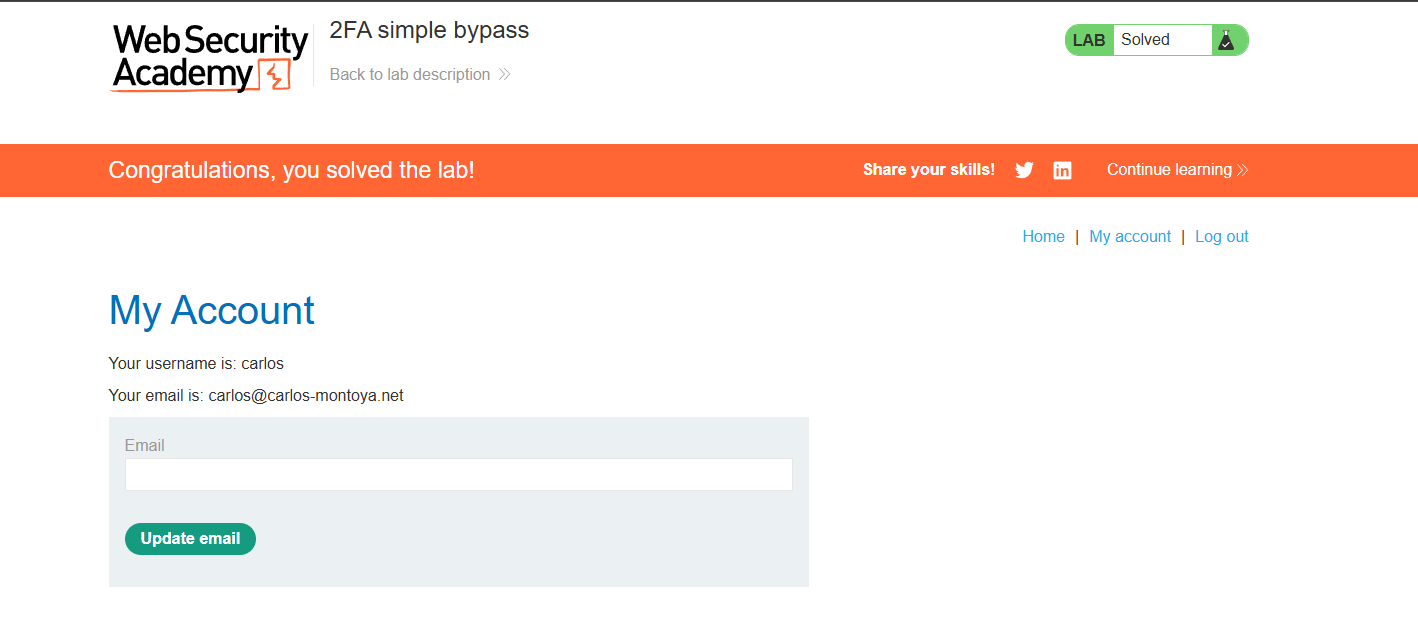The height and width of the screenshot is (618, 1418).
Task: Share on LinkedIn via its icon
Action: tap(1062, 170)
